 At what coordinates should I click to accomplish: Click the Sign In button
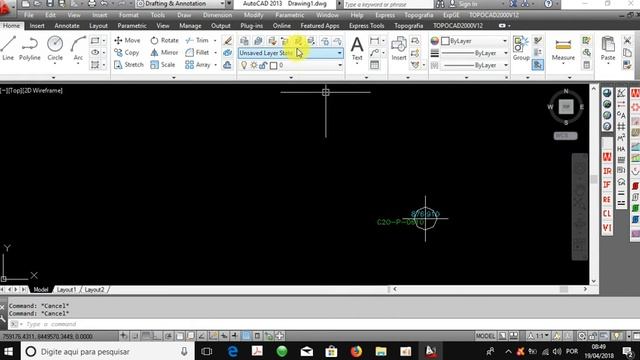pos(464,4)
